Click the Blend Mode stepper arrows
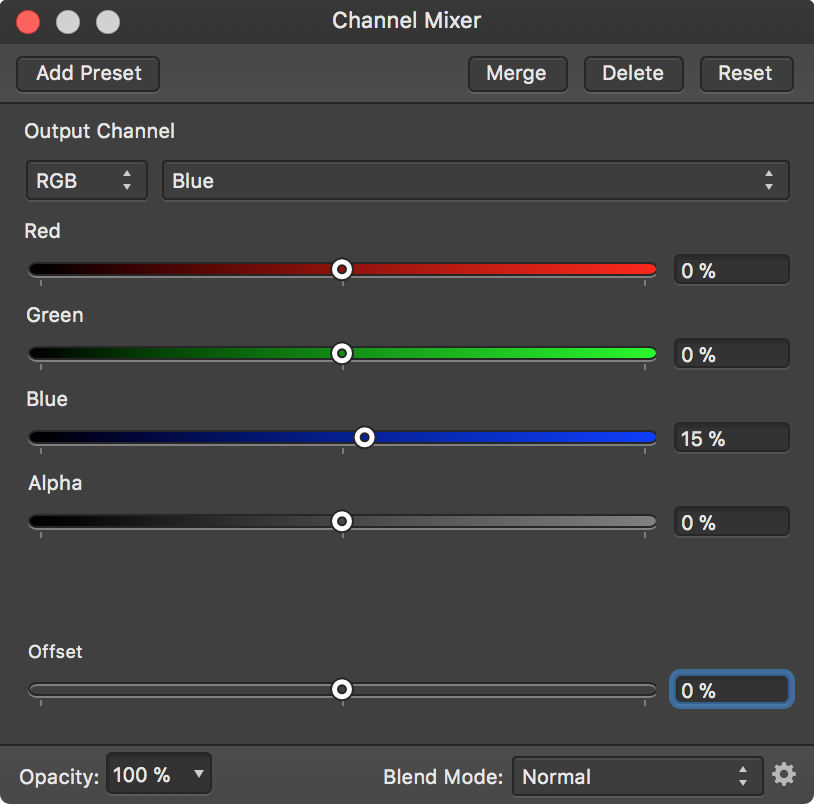 [x=743, y=776]
